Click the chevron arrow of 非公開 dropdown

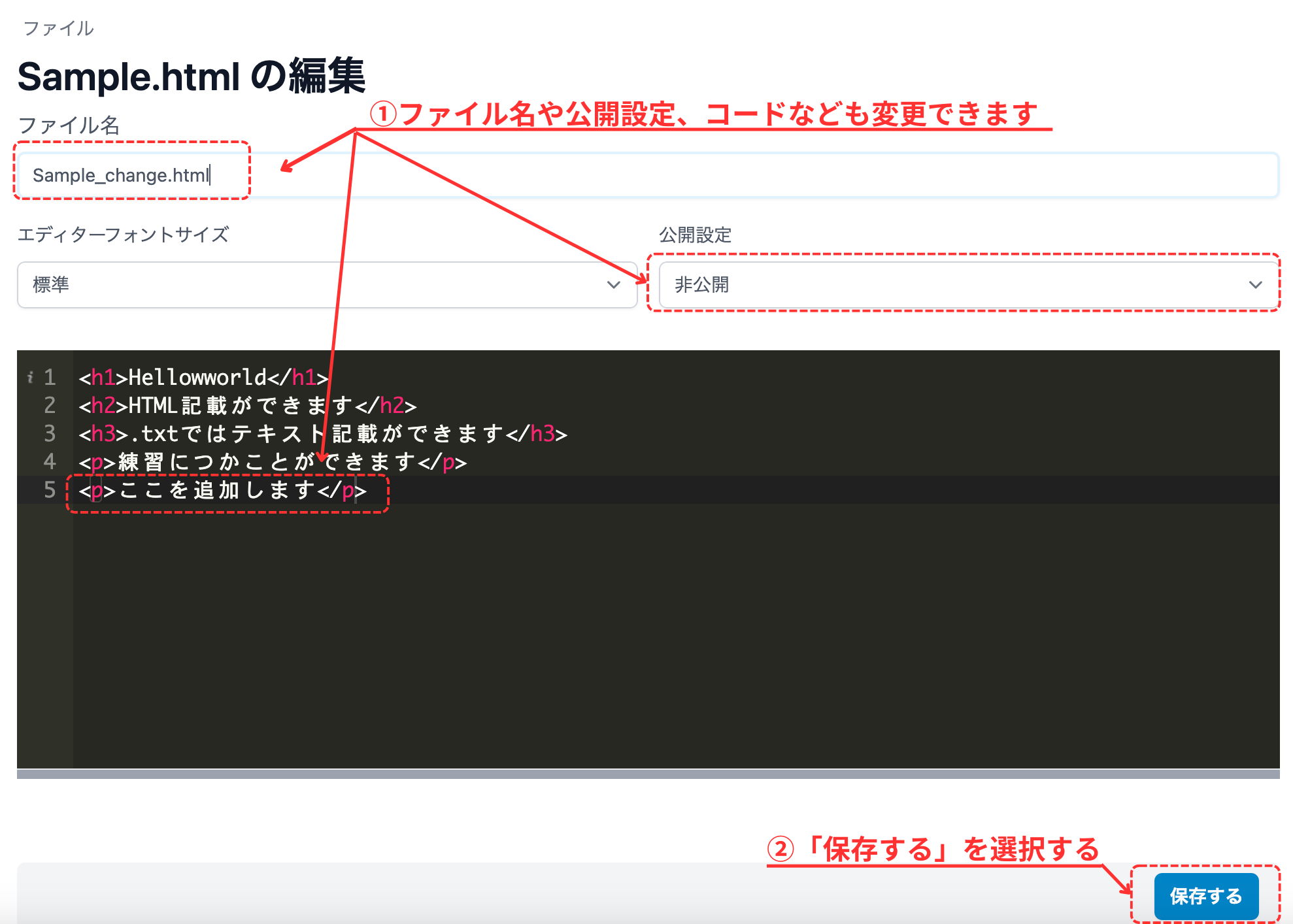click(x=1255, y=285)
